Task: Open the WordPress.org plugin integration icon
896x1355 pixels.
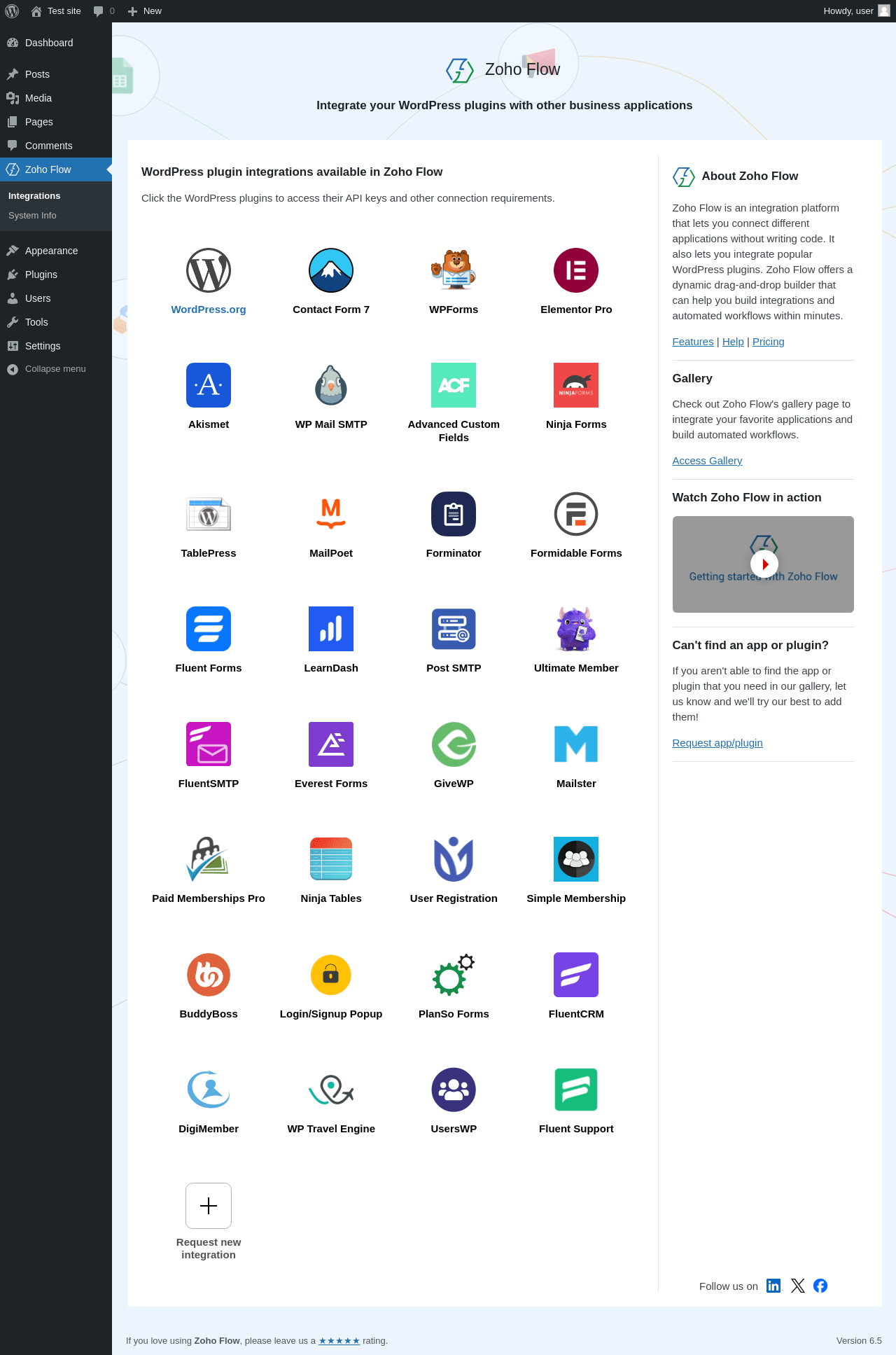Action: (209, 270)
